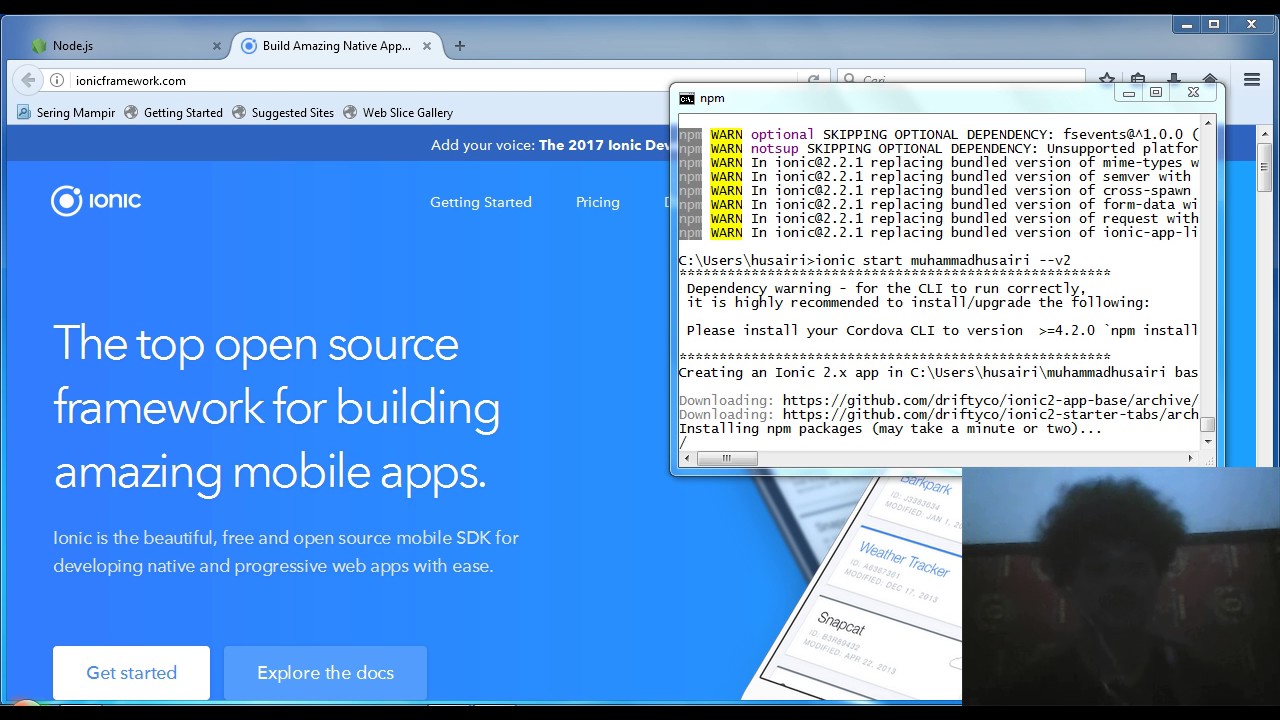Image resolution: width=1280 pixels, height=720 pixels.
Task: Click the 'Installing npm packages' console line
Action: coord(890,428)
